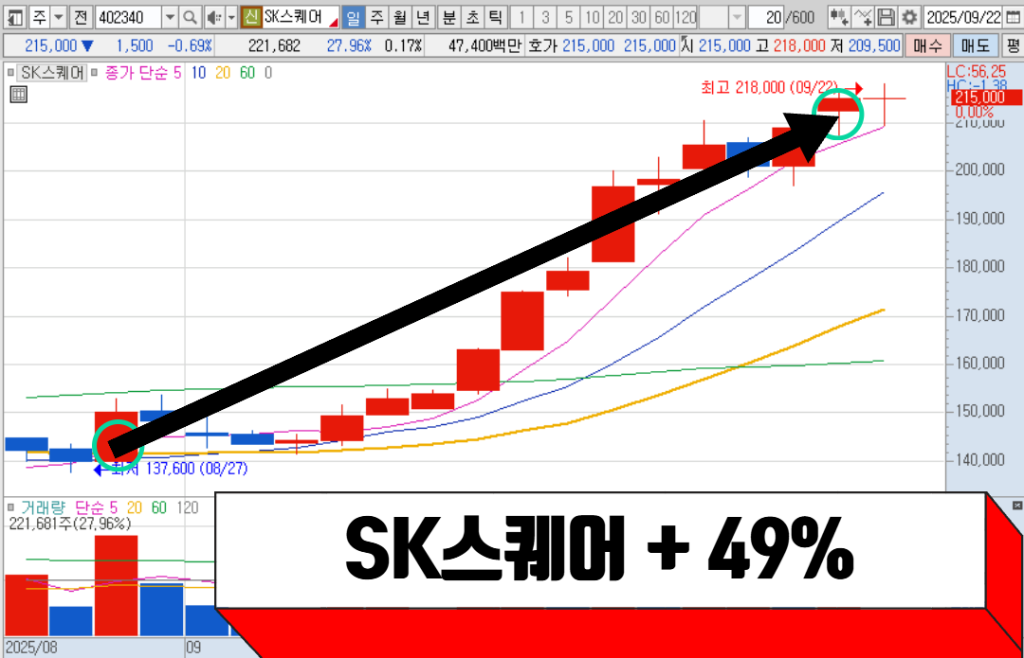The width and height of the screenshot is (1024, 658).
Task: Open the chart settings gear icon
Action: coord(908,18)
